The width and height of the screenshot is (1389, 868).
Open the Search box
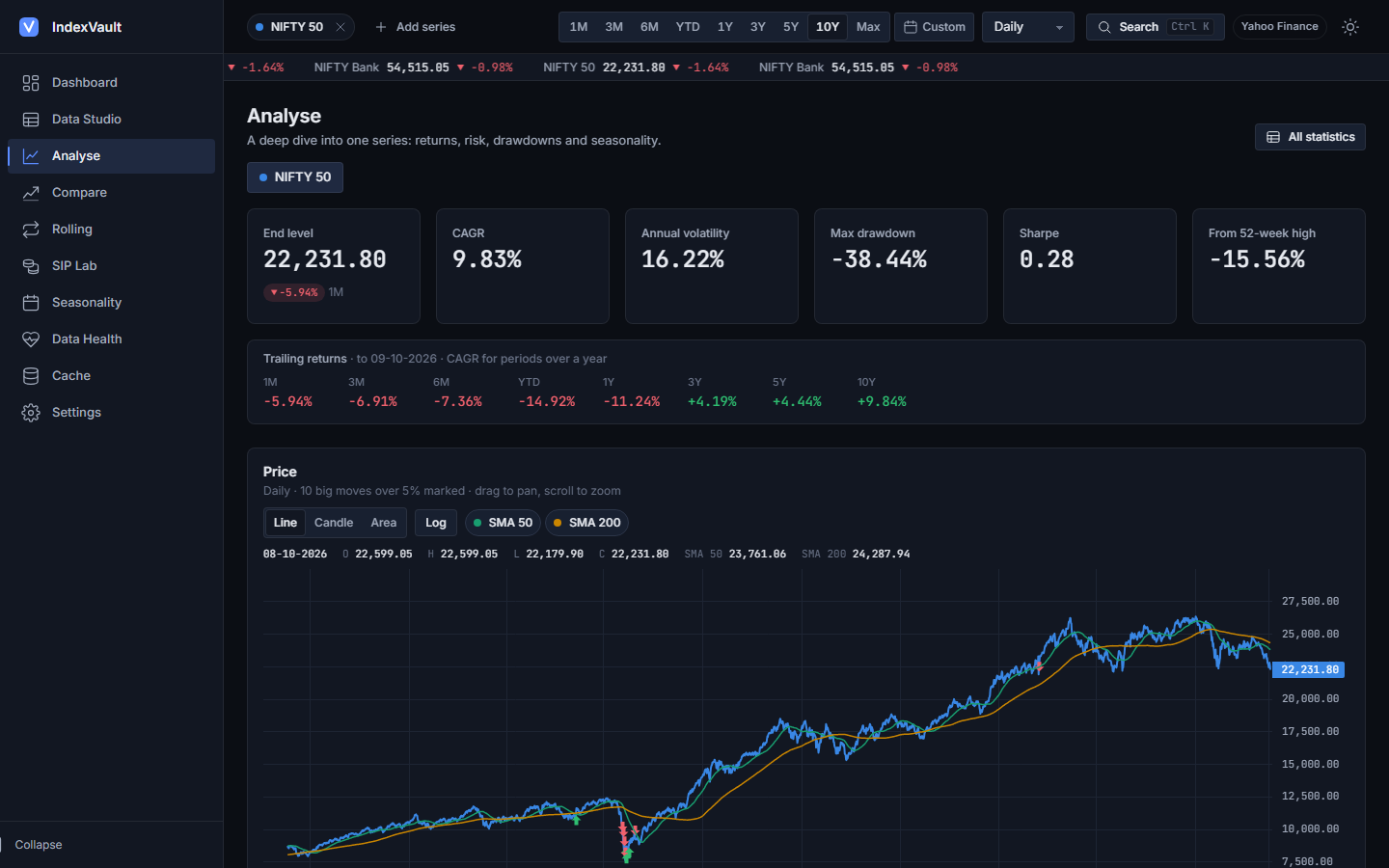pyautogui.click(x=1156, y=27)
